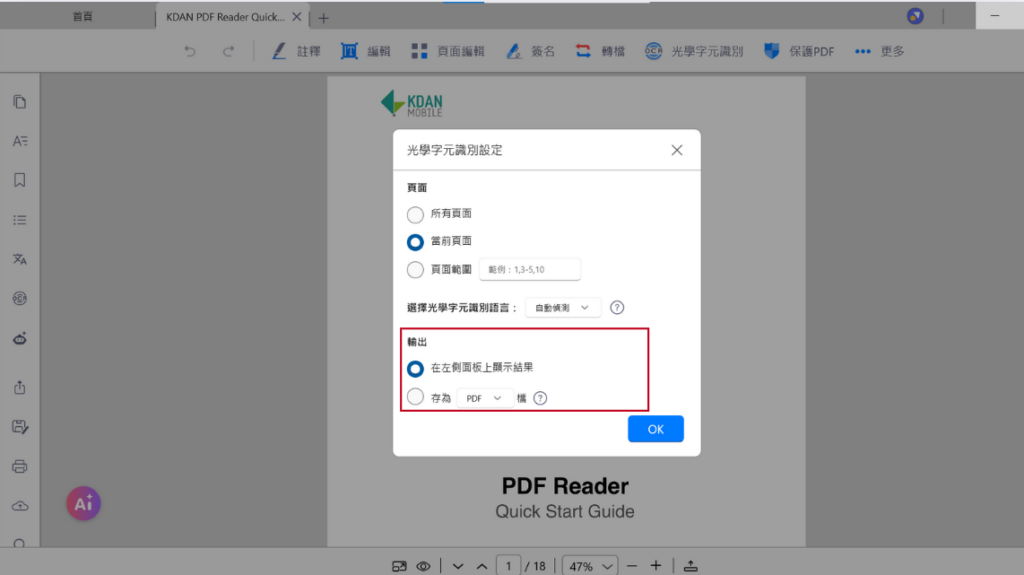Viewport: 1024px width, 575px height.
Task: Click the search icon in sidebar bottom
Action: coord(20,544)
